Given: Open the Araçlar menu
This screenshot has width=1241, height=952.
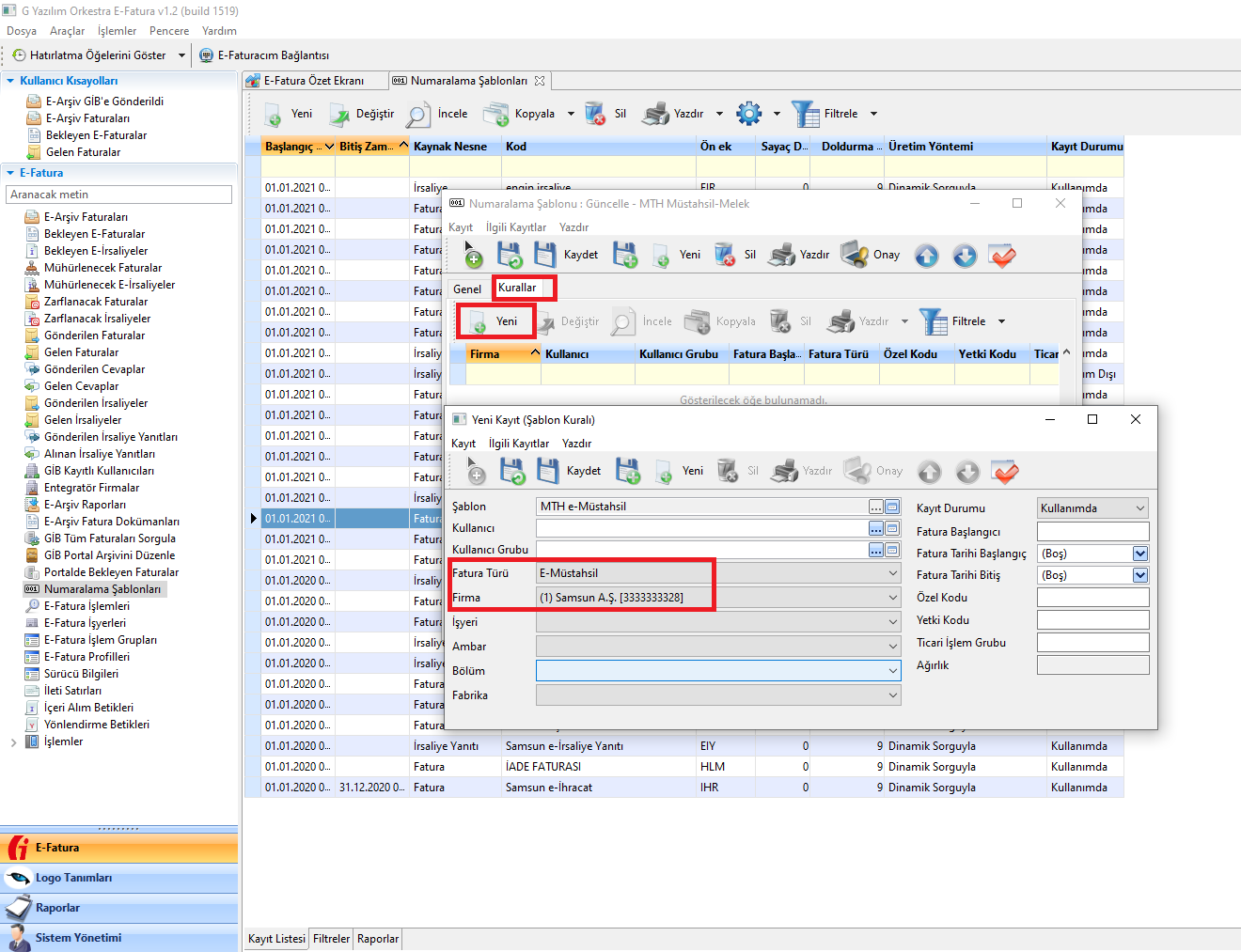Looking at the screenshot, I should pyautogui.click(x=67, y=31).
